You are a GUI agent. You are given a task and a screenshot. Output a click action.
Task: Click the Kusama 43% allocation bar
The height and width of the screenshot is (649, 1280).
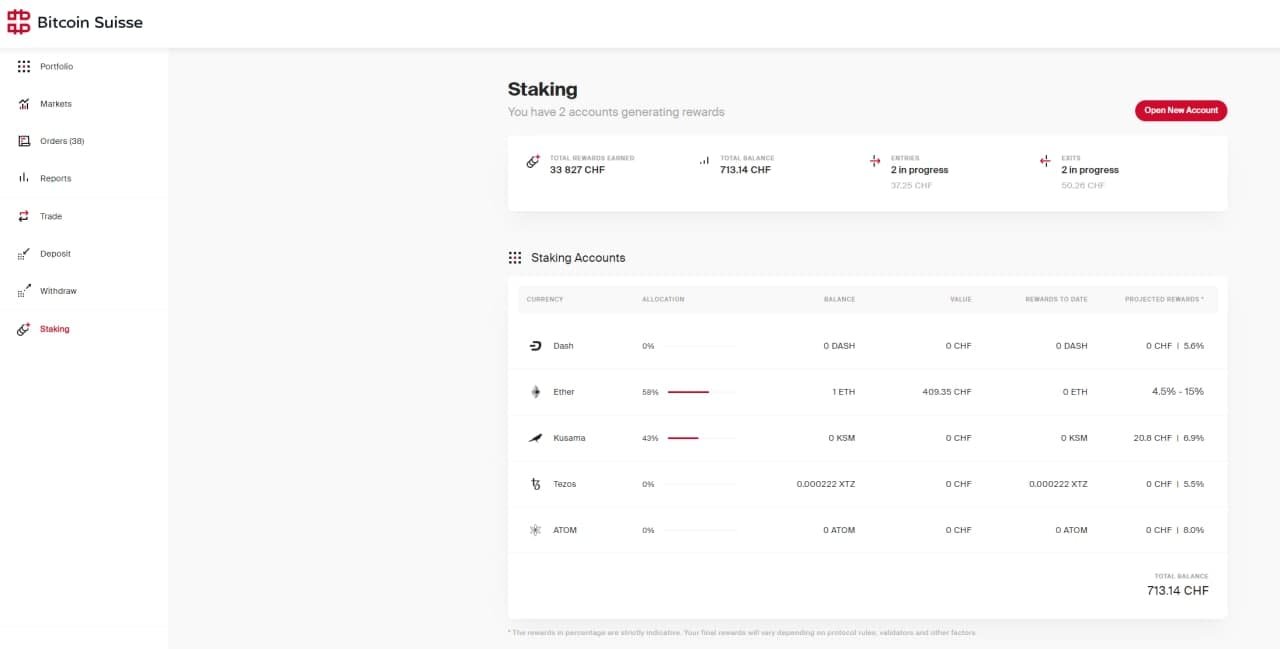[x=684, y=438]
